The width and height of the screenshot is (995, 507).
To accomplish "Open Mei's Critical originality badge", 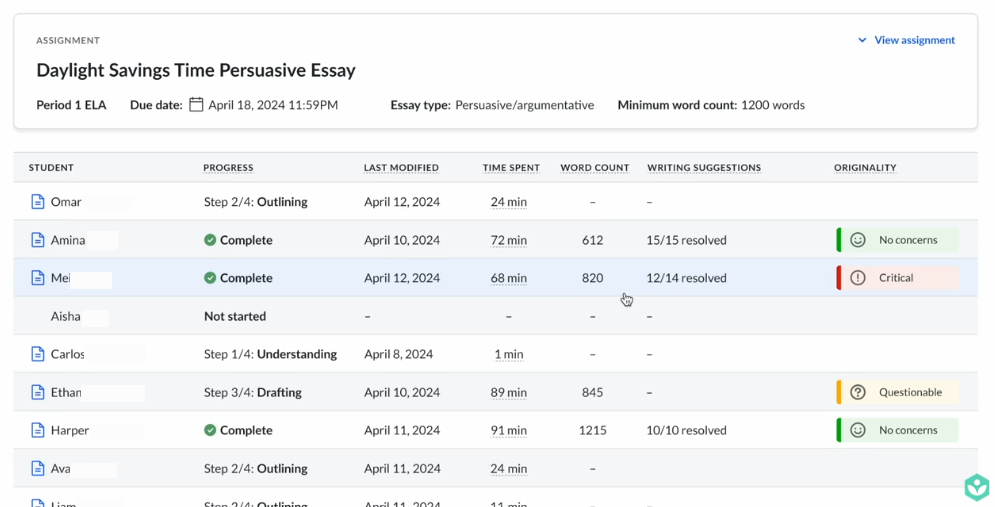I will [898, 278].
